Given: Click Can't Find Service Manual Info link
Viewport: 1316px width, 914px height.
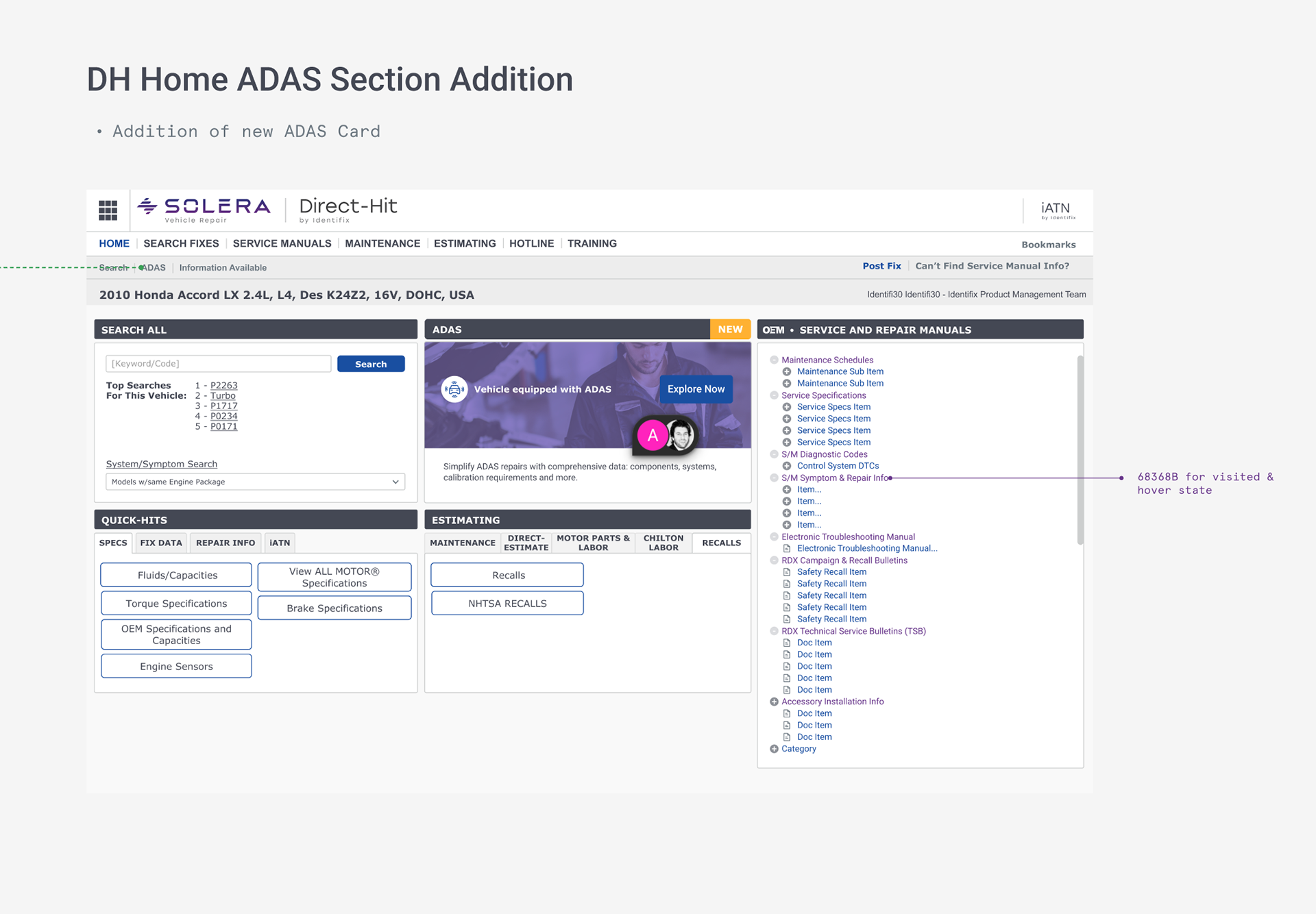Looking at the screenshot, I should [x=992, y=266].
